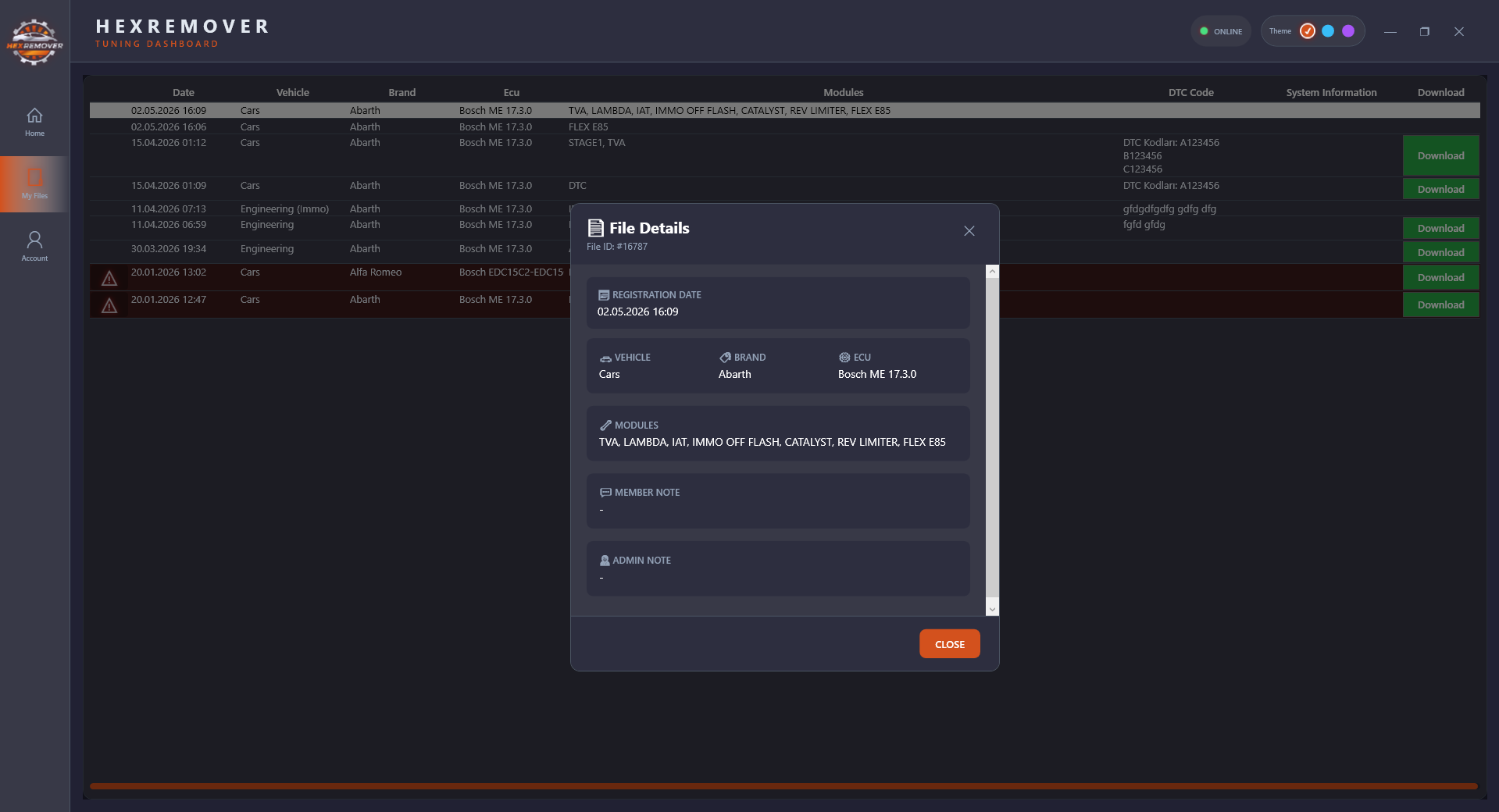Download the STAGE1, TVA file
Image resolution: width=1499 pixels, height=812 pixels.
click(x=1440, y=155)
